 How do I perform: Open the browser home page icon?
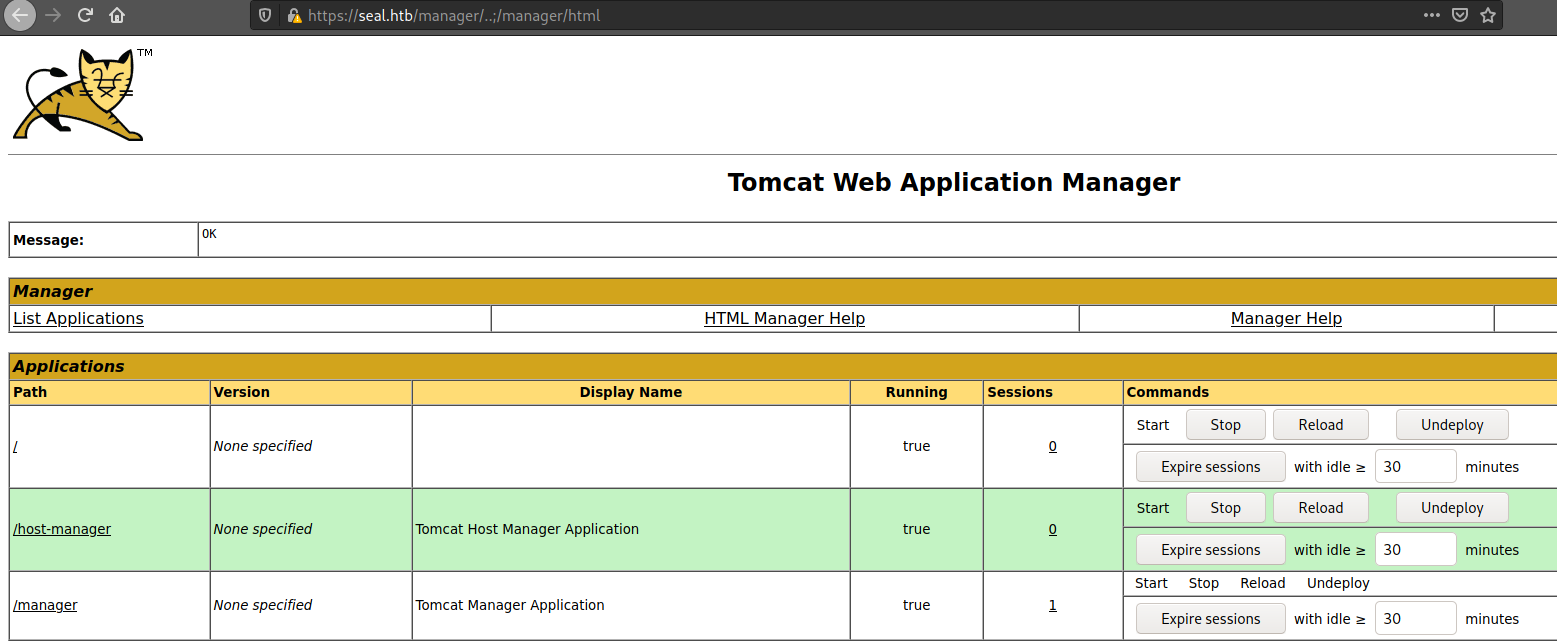tap(117, 15)
